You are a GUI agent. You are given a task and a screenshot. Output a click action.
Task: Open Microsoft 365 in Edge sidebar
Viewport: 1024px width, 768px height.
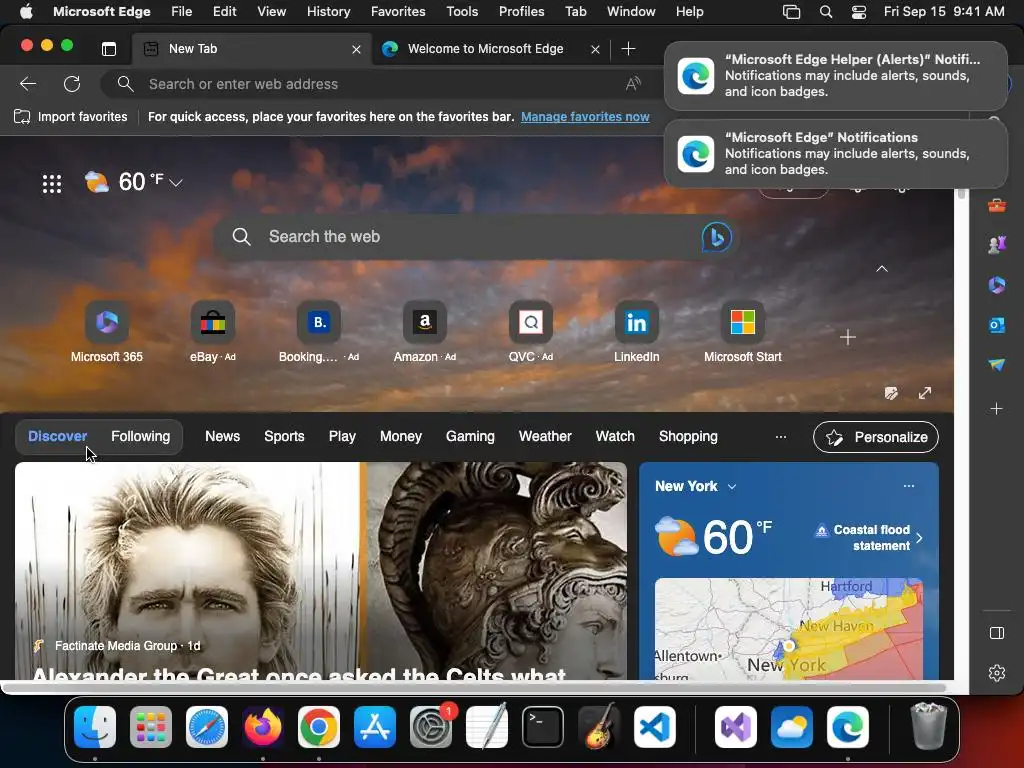point(997,285)
